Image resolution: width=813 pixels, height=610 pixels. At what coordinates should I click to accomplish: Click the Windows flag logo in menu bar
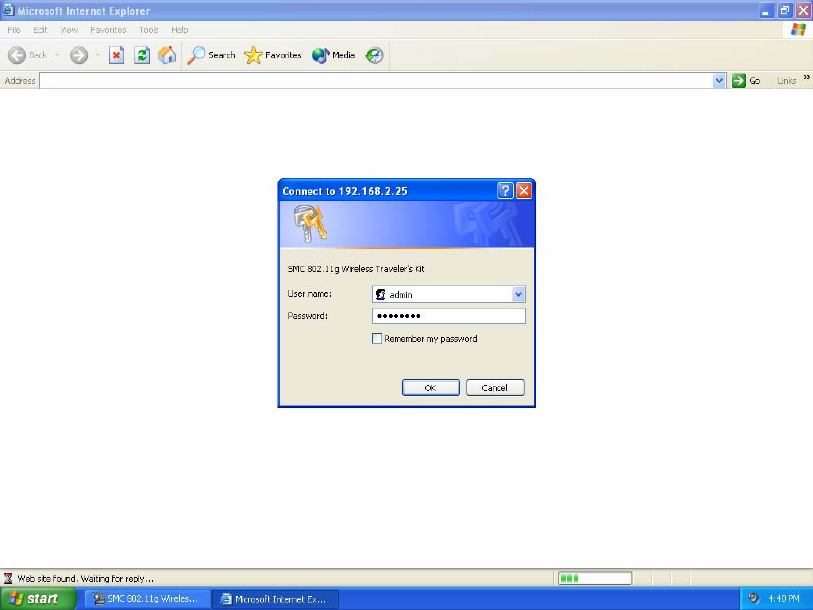798,30
